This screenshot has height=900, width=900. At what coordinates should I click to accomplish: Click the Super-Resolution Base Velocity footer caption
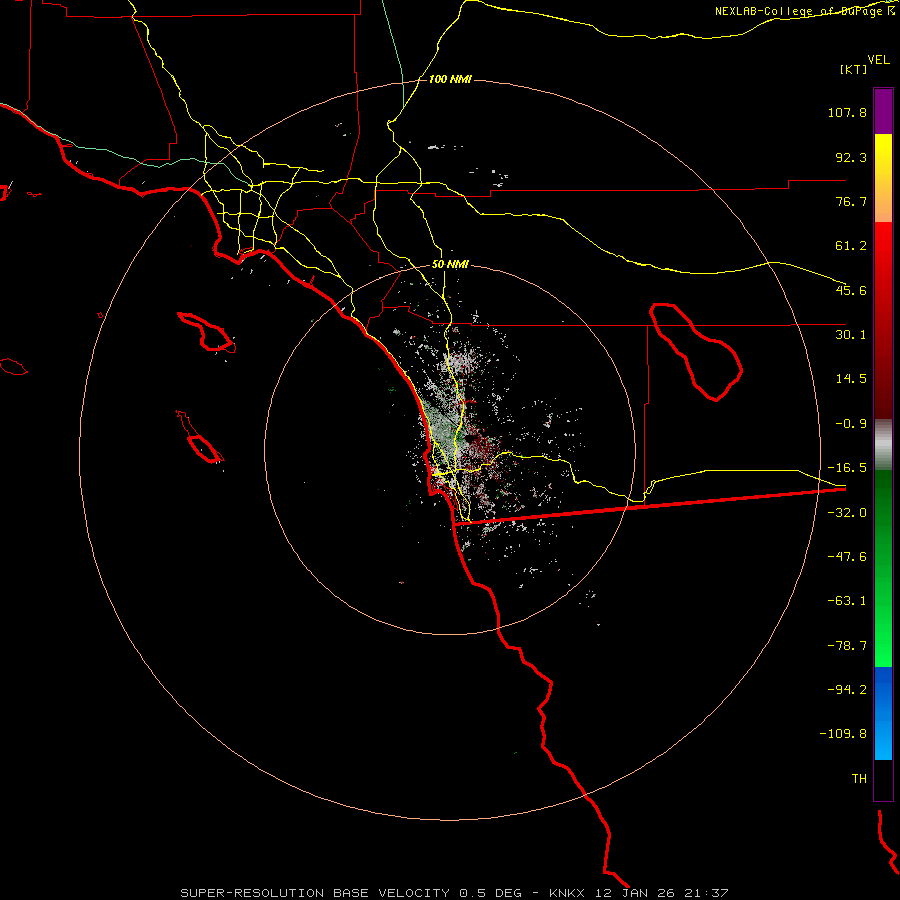pyautogui.click(x=454, y=893)
